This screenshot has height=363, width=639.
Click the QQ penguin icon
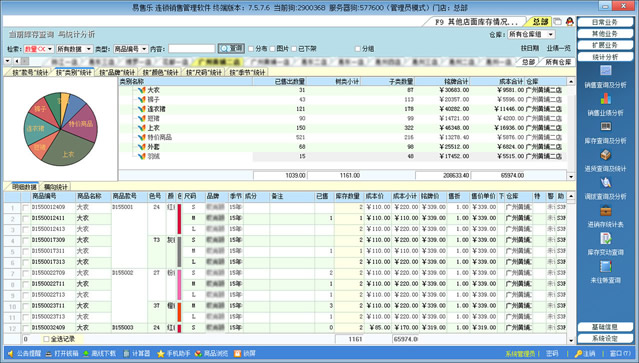click(x=570, y=22)
